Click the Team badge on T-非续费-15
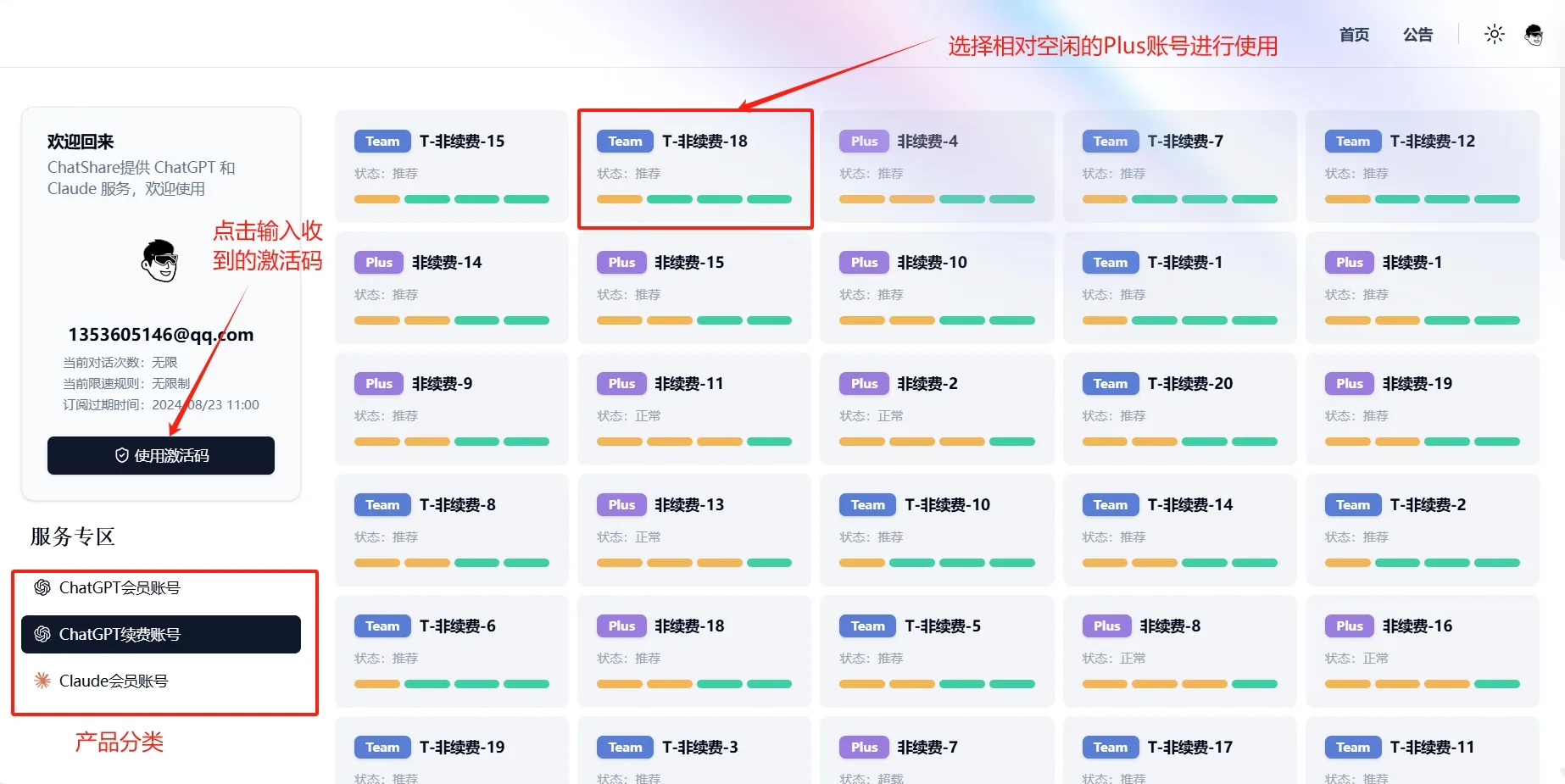 point(382,142)
